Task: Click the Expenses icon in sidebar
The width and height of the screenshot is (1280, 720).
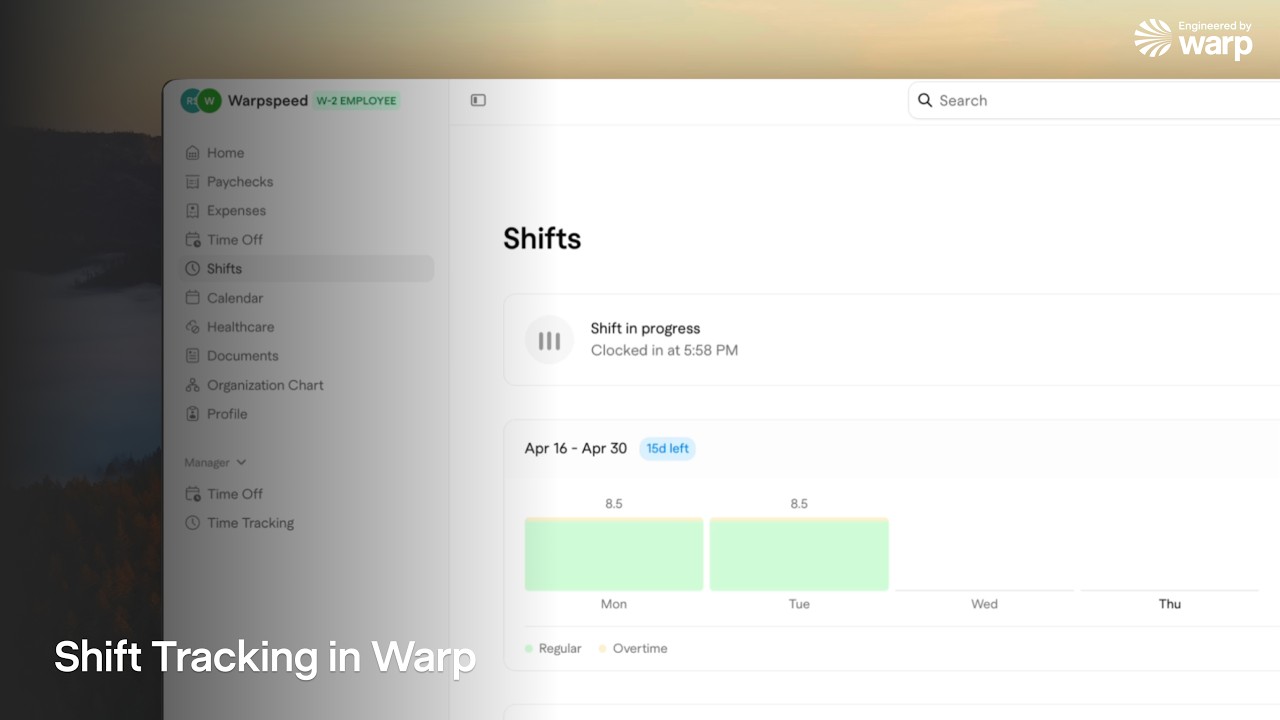Action: [x=193, y=211]
